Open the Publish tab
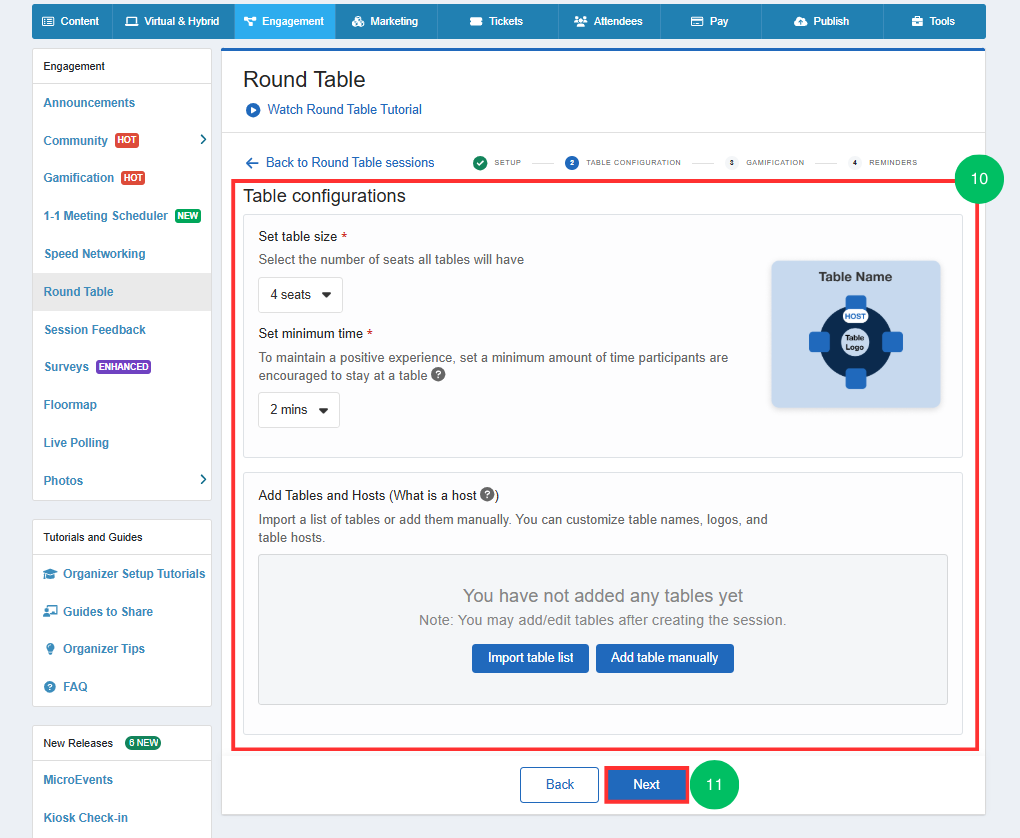The height and width of the screenshot is (838, 1020). pyautogui.click(x=822, y=21)
